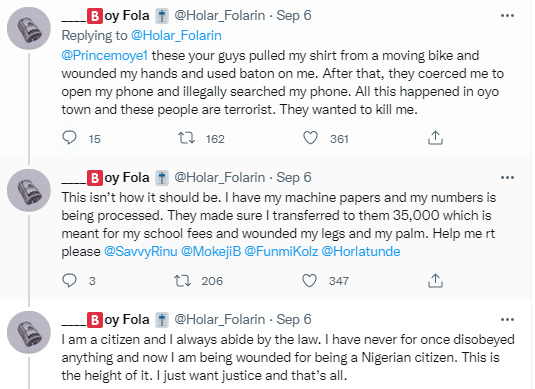Open @Holar_Folarin in the Replying to line

pyautogui.click(x=176, y=35)
